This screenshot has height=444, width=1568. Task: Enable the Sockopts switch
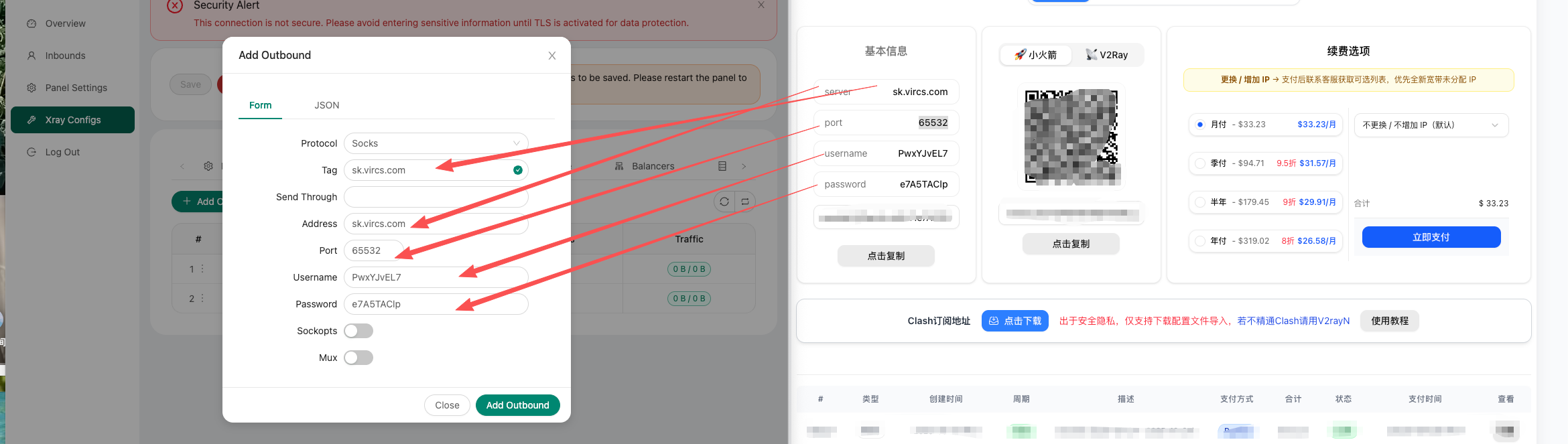[x=358, y=331]
